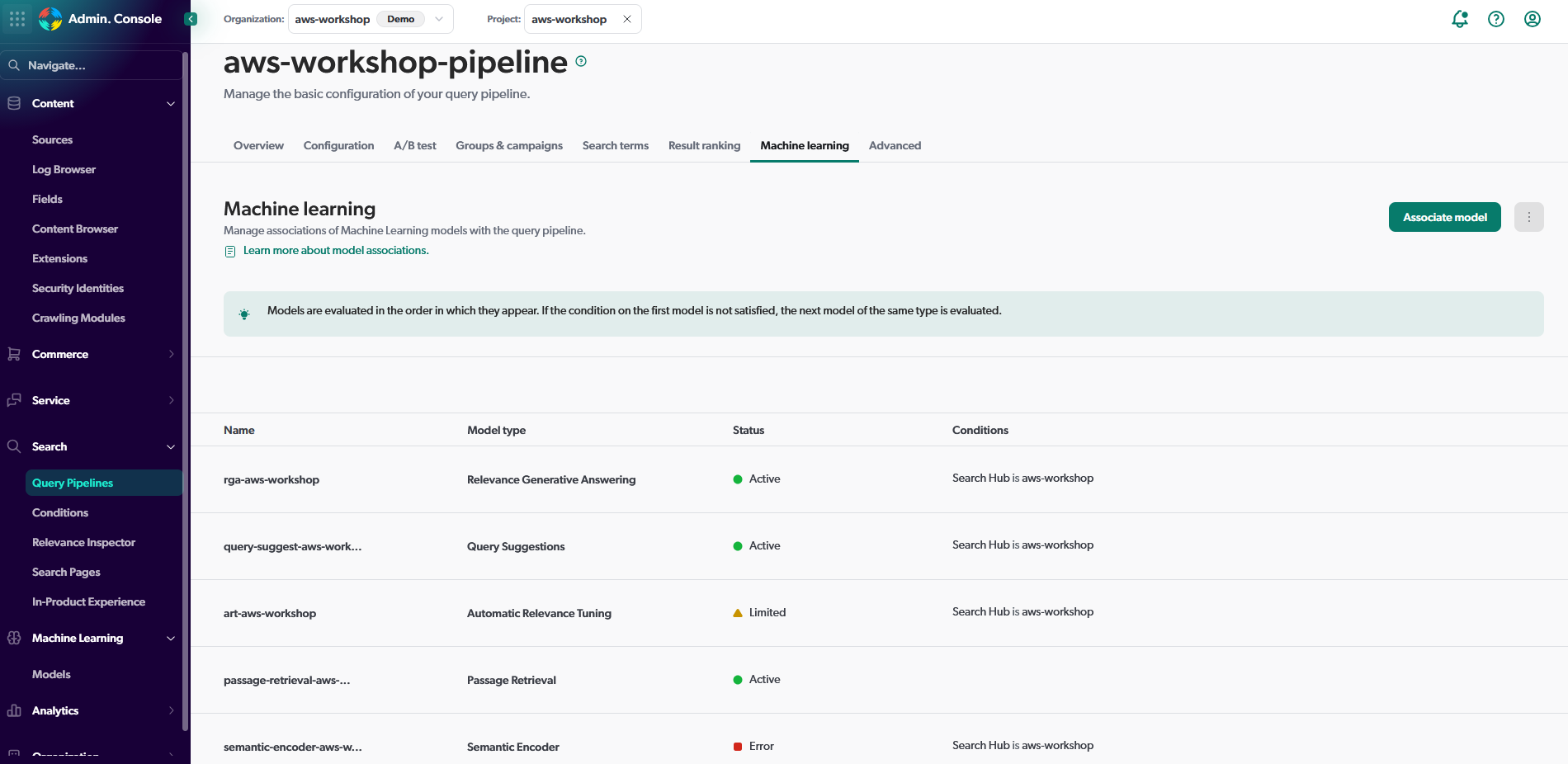This screenshot has width=1568, height=764.
Task: Open the aws-workshop organization dropdown
Action: pos(439,19)
